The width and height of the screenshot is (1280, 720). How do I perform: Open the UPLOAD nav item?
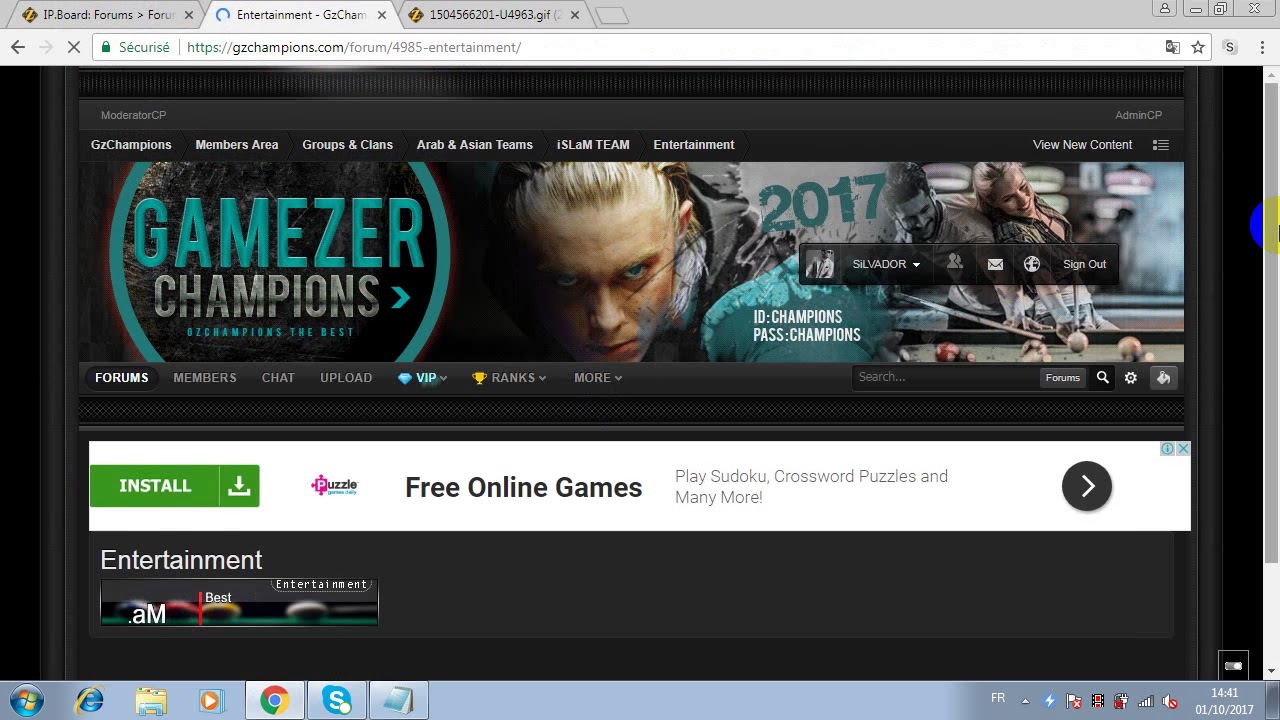tap(346, 377)
